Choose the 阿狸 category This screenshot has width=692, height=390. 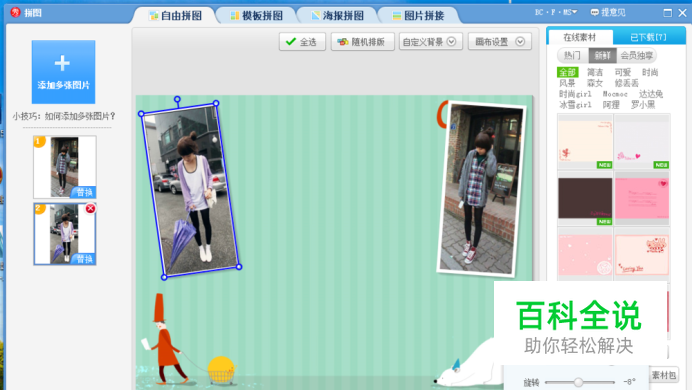coord(611,105)
